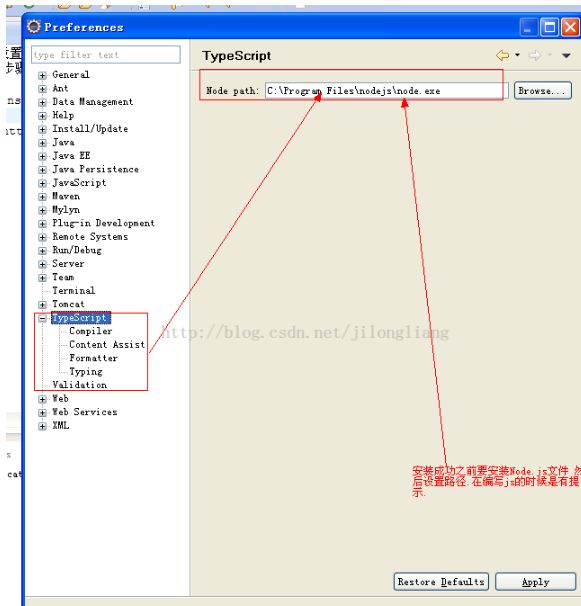
Task: Focus the type filter text field
Action: (106, 54)
